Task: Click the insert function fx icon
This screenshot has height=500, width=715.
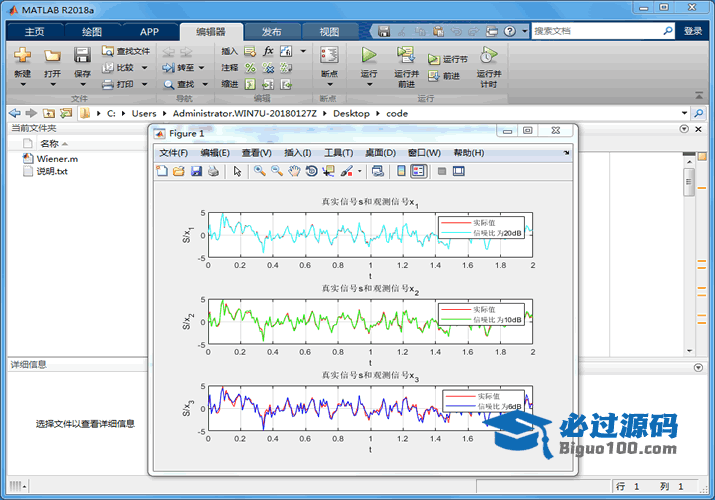Action: [268, 51]
